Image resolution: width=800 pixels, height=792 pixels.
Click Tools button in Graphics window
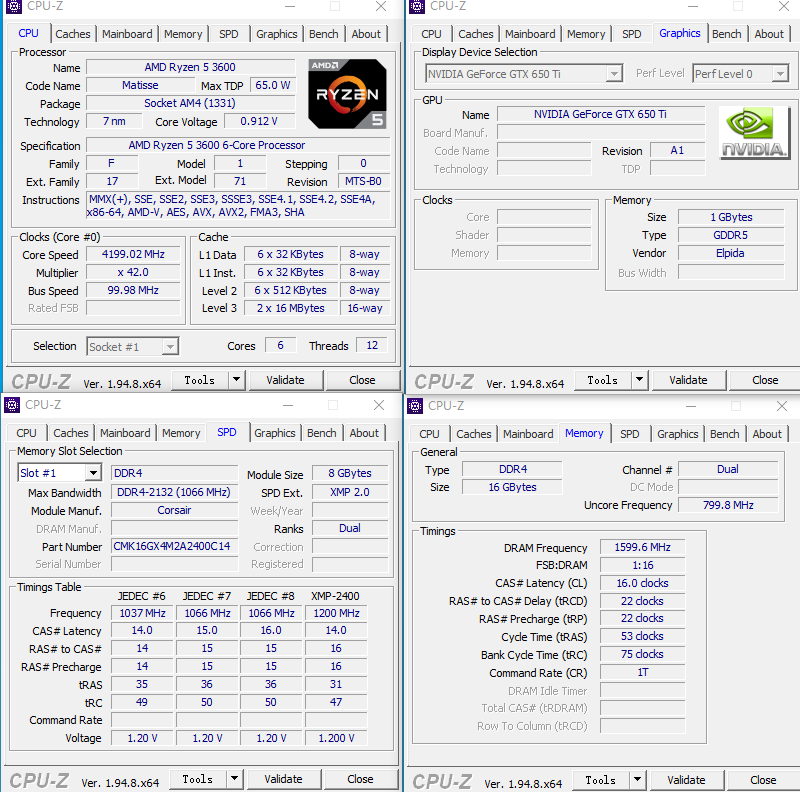click(603, 380)
